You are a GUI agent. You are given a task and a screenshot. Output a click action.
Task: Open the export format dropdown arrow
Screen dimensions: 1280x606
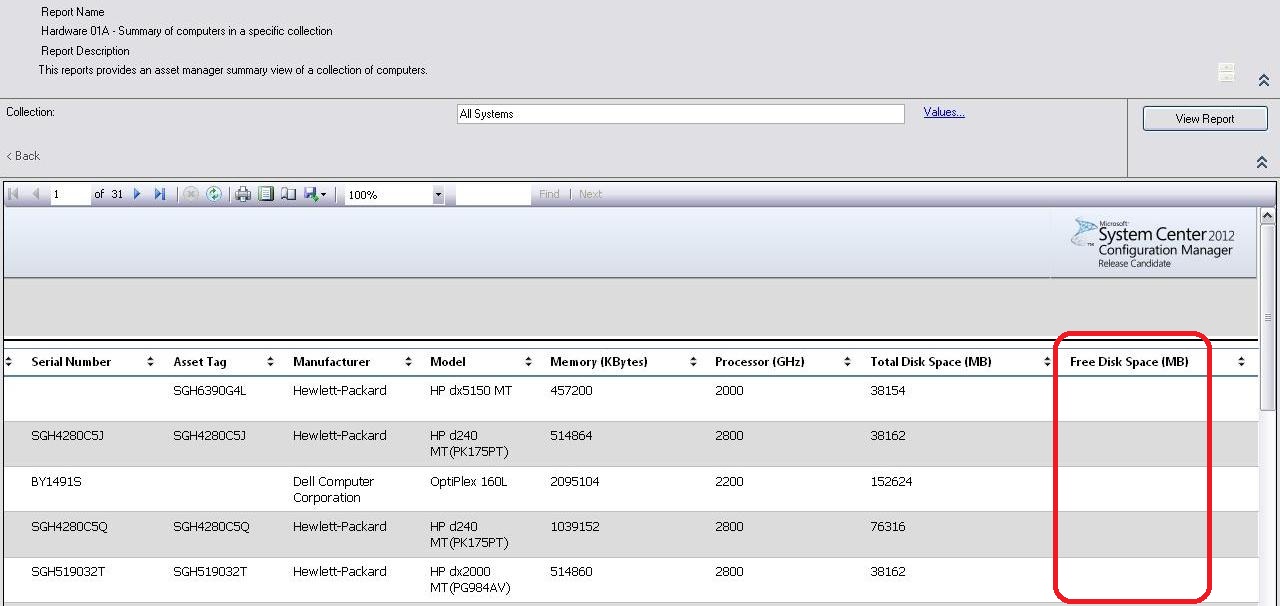click(x=325, y=194)
